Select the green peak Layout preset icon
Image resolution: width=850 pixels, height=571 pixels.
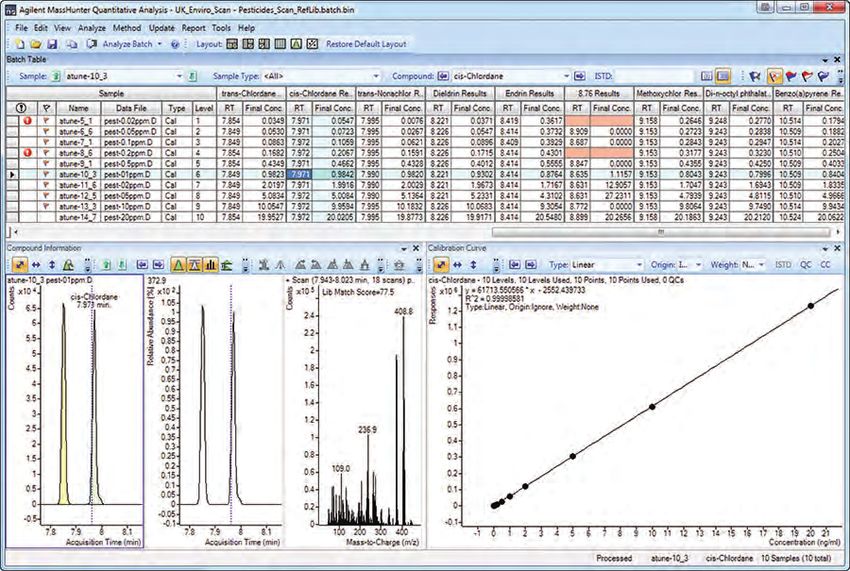tap(296, 44)
